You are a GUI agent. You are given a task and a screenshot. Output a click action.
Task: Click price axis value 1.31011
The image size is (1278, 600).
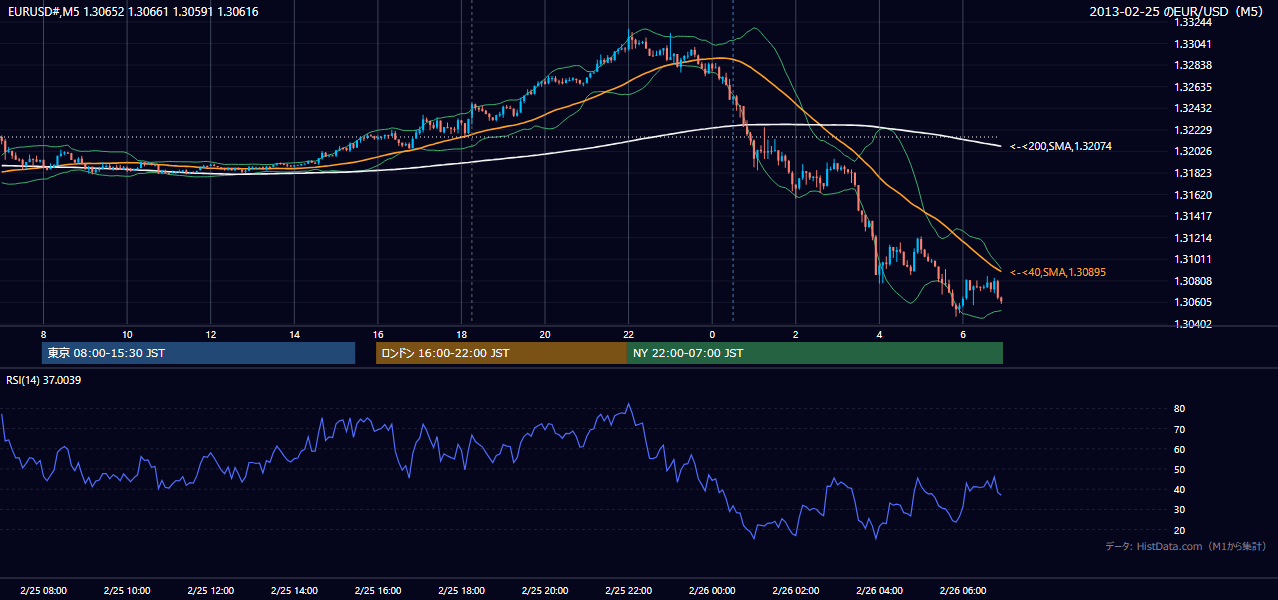click(1195, 259)
